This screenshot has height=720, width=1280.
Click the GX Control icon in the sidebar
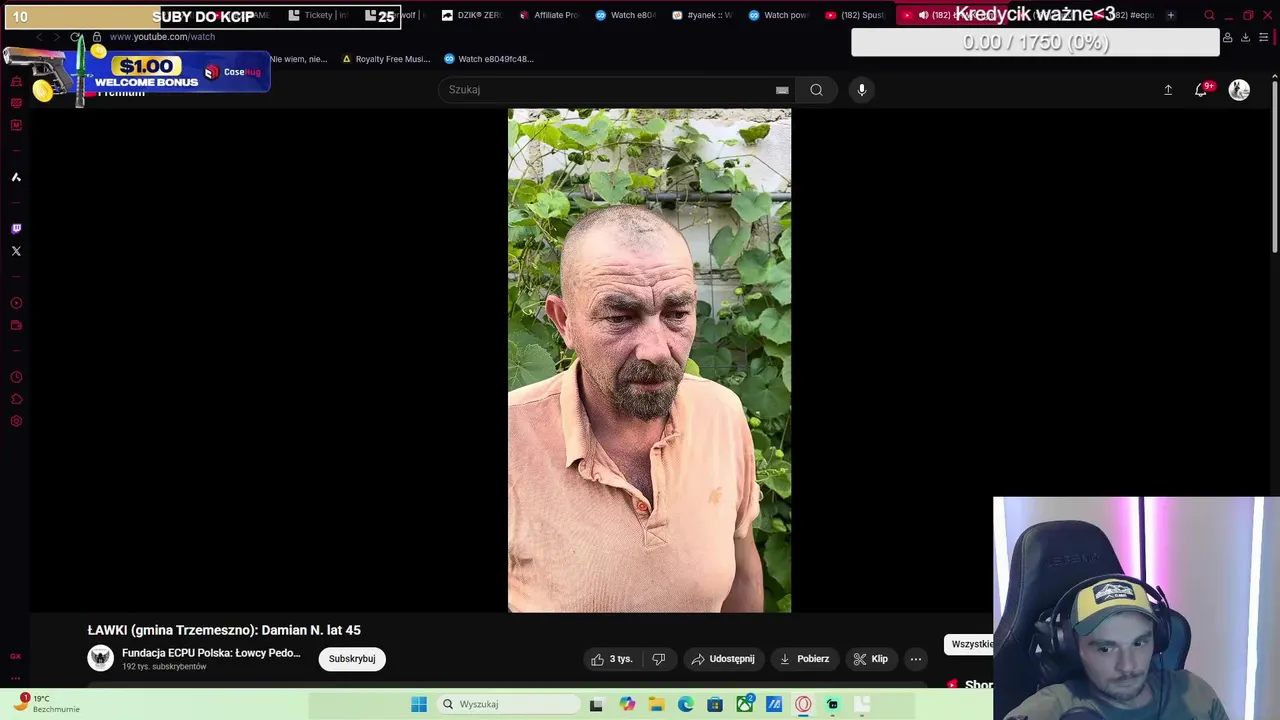16,656
